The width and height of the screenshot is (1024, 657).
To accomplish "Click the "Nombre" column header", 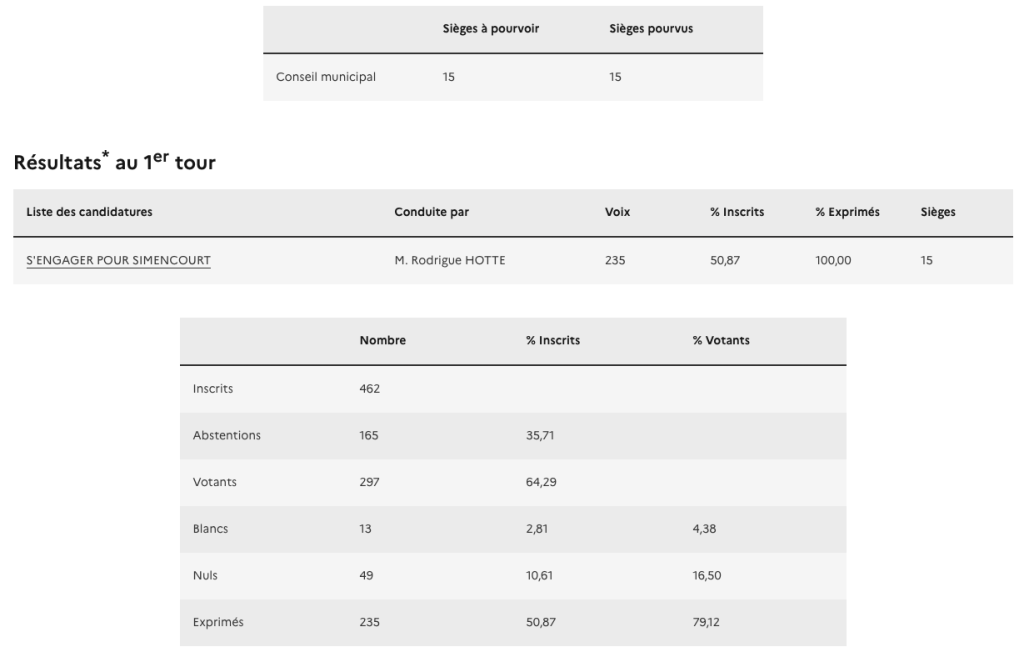I will pyautogui.click(x=382, y=341).
